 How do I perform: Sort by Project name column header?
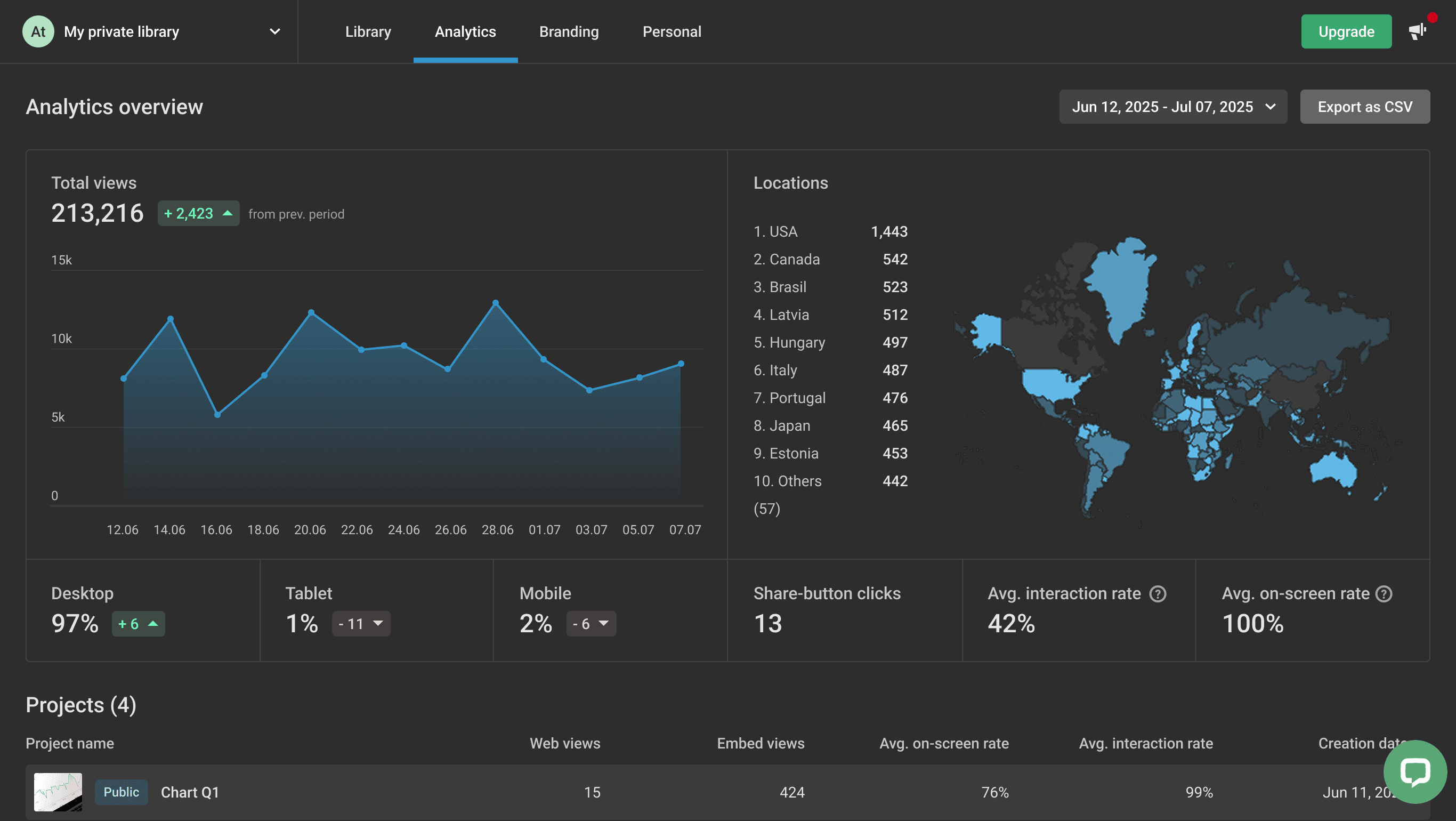[69, 744]
